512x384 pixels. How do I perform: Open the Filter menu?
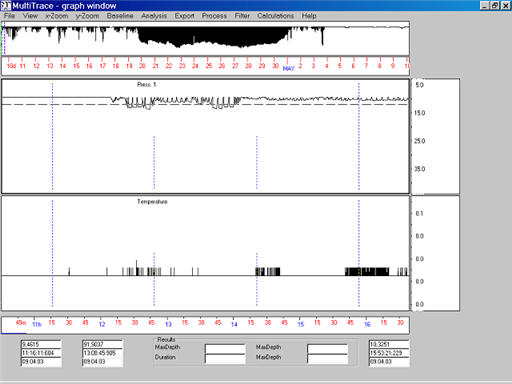pyautogui.click(x=242, y=16)
